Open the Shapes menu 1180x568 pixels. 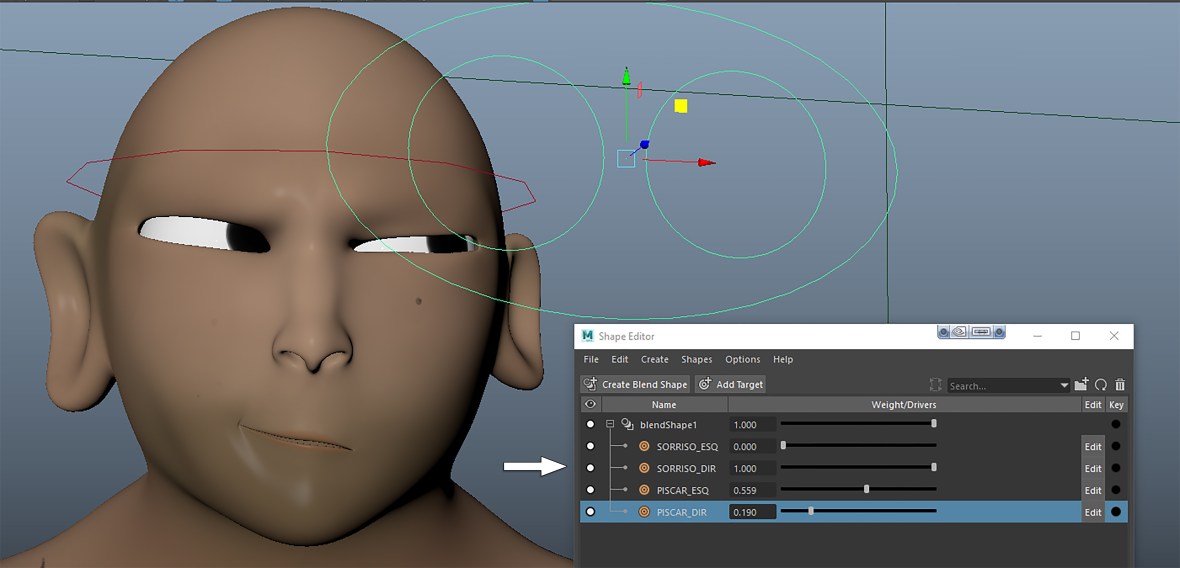coord(696,360)
